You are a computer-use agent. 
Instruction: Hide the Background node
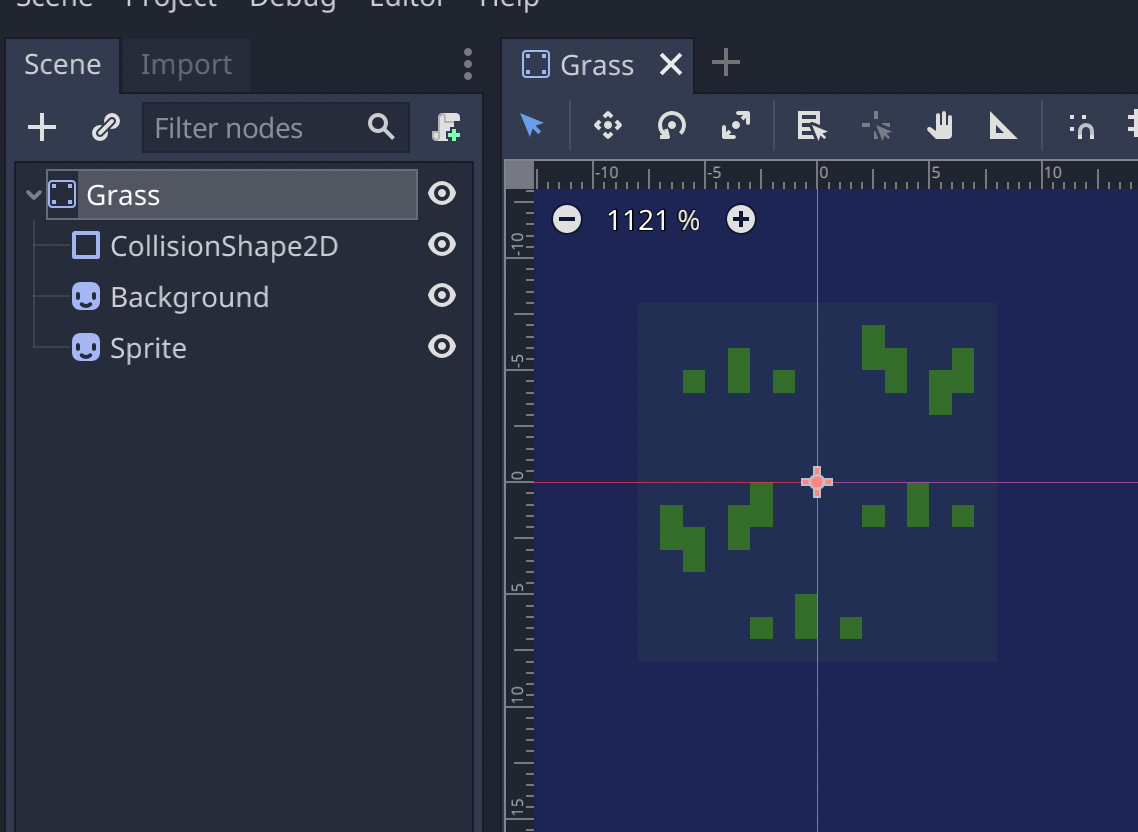pyautogui.click(x=442, y=296)
